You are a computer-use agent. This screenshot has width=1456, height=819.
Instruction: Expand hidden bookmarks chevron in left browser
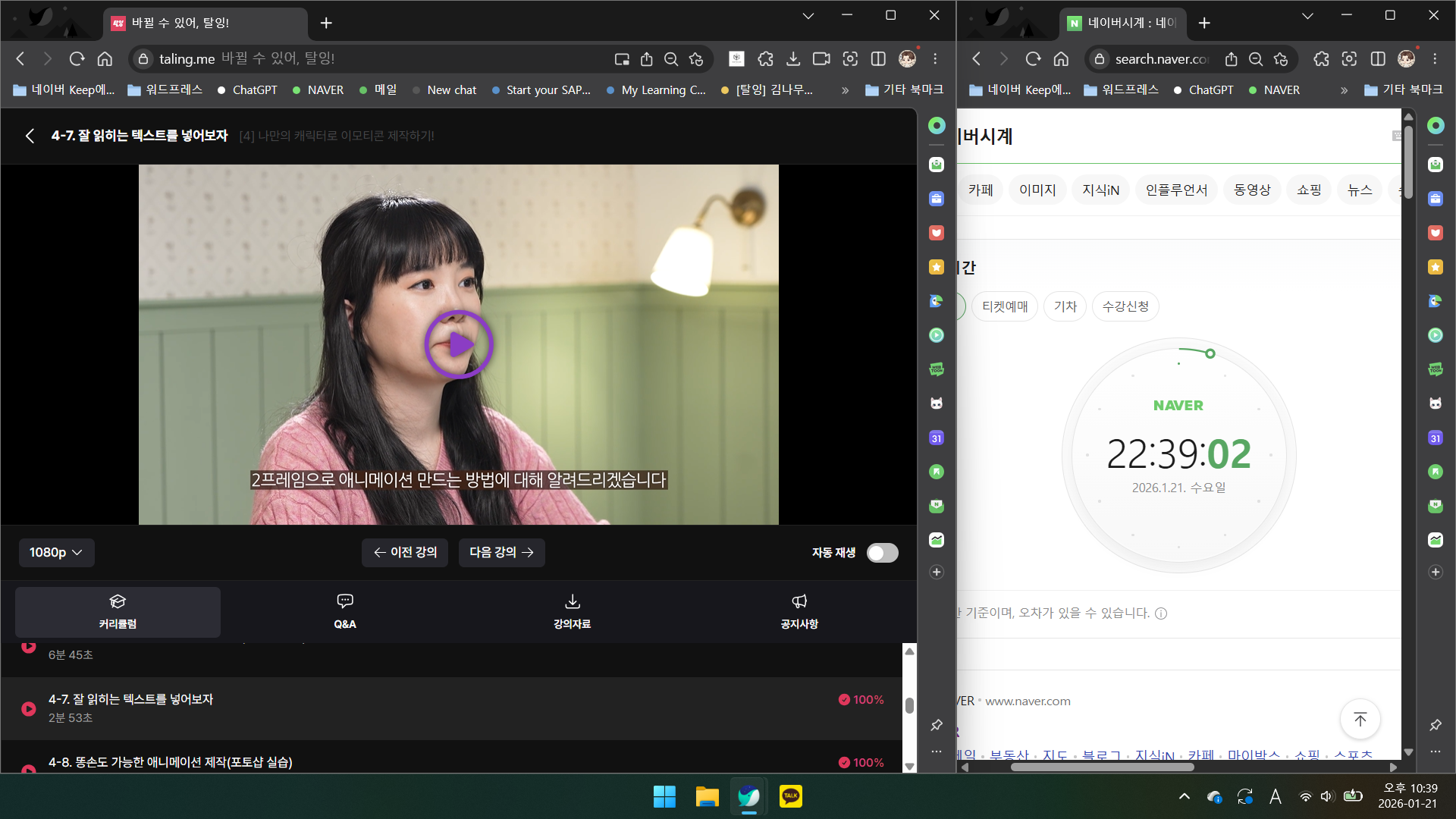[x=845, y=90]
